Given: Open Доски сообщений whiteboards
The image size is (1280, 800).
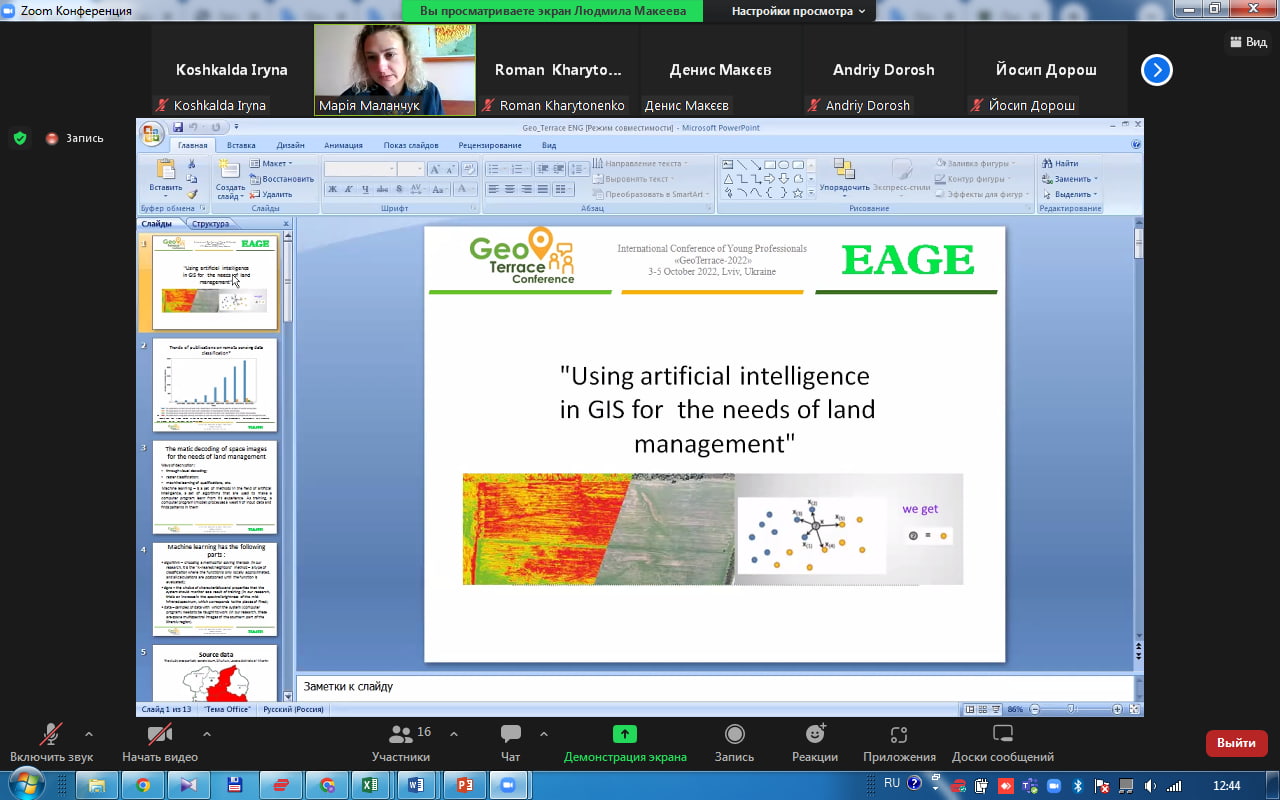Looking at the screenshot, I should pyautogui.click(x=1003, y=743).
